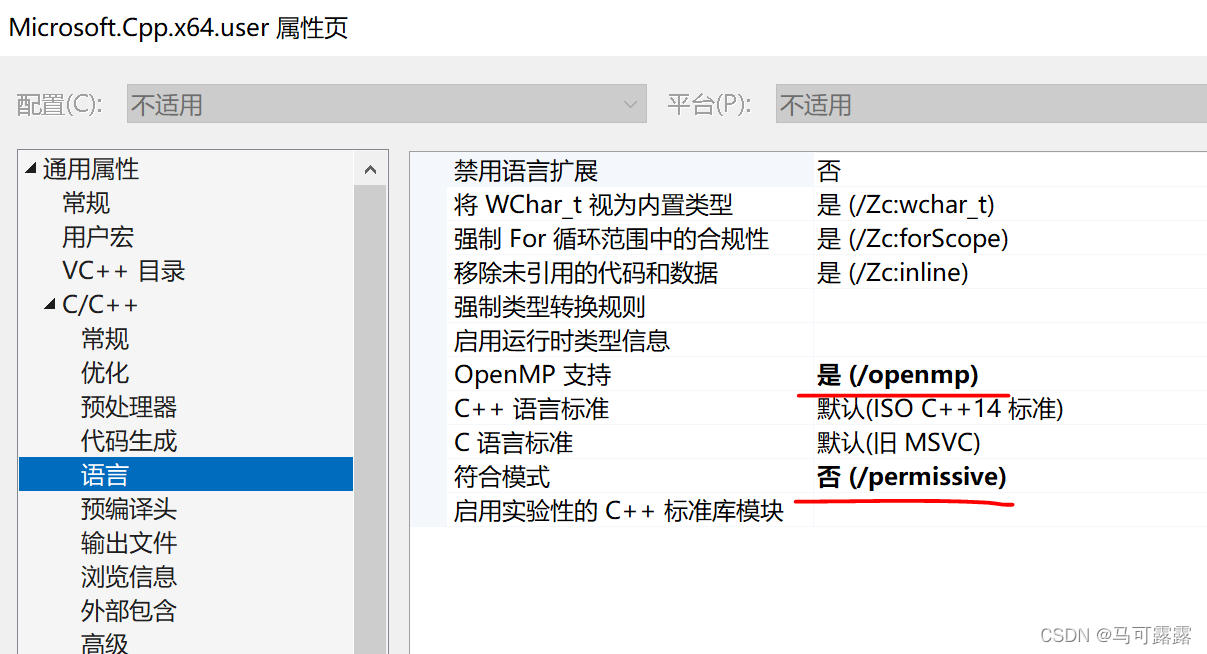Select the C++ 语言标准 property row
Screen dimensions: 1207x654
700,408
